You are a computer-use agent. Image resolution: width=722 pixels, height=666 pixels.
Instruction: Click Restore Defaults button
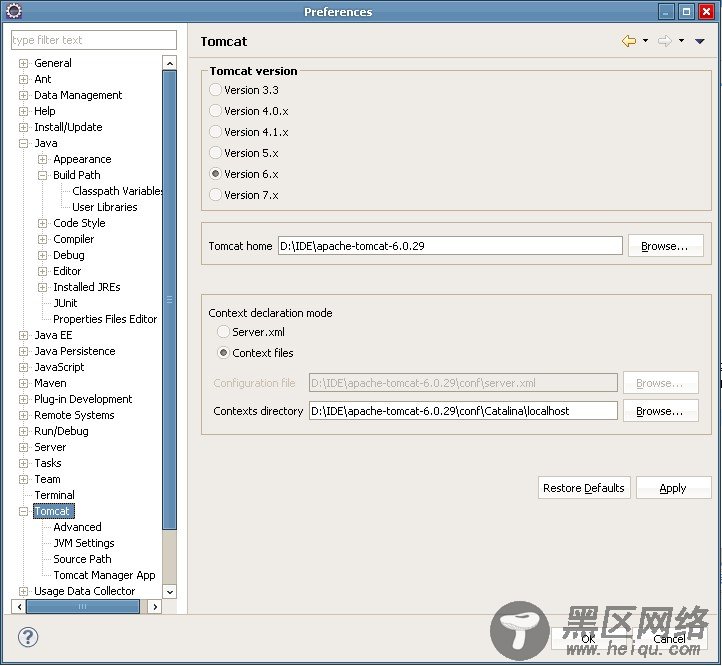pos(584,488)
